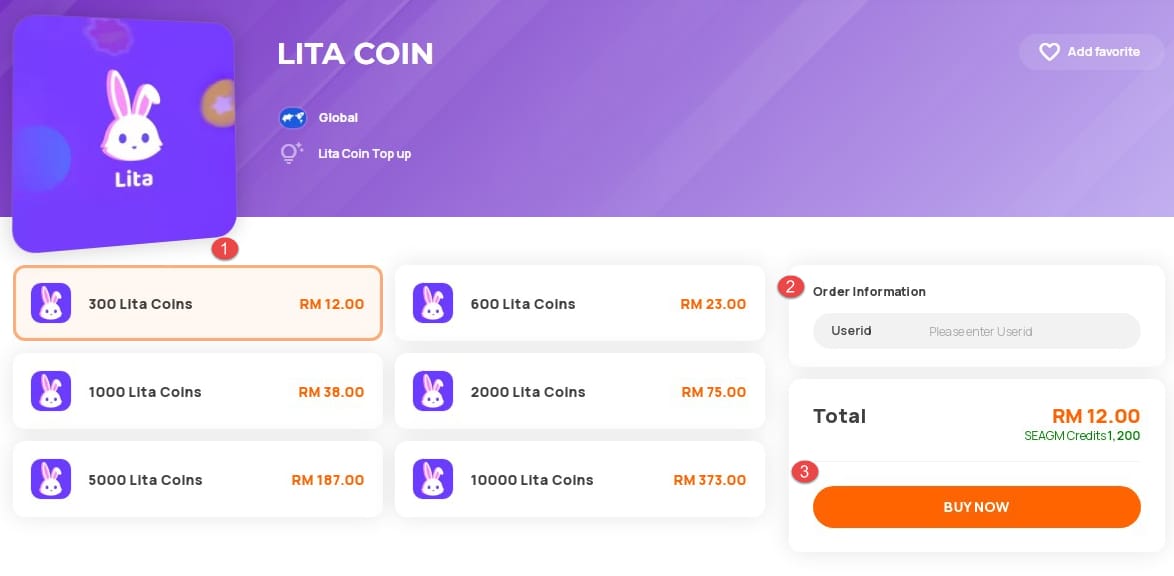This screenshot has width=1174, height=576.
Task: Click the heart icon in Add favorite
Action: tap(1049, 51)
